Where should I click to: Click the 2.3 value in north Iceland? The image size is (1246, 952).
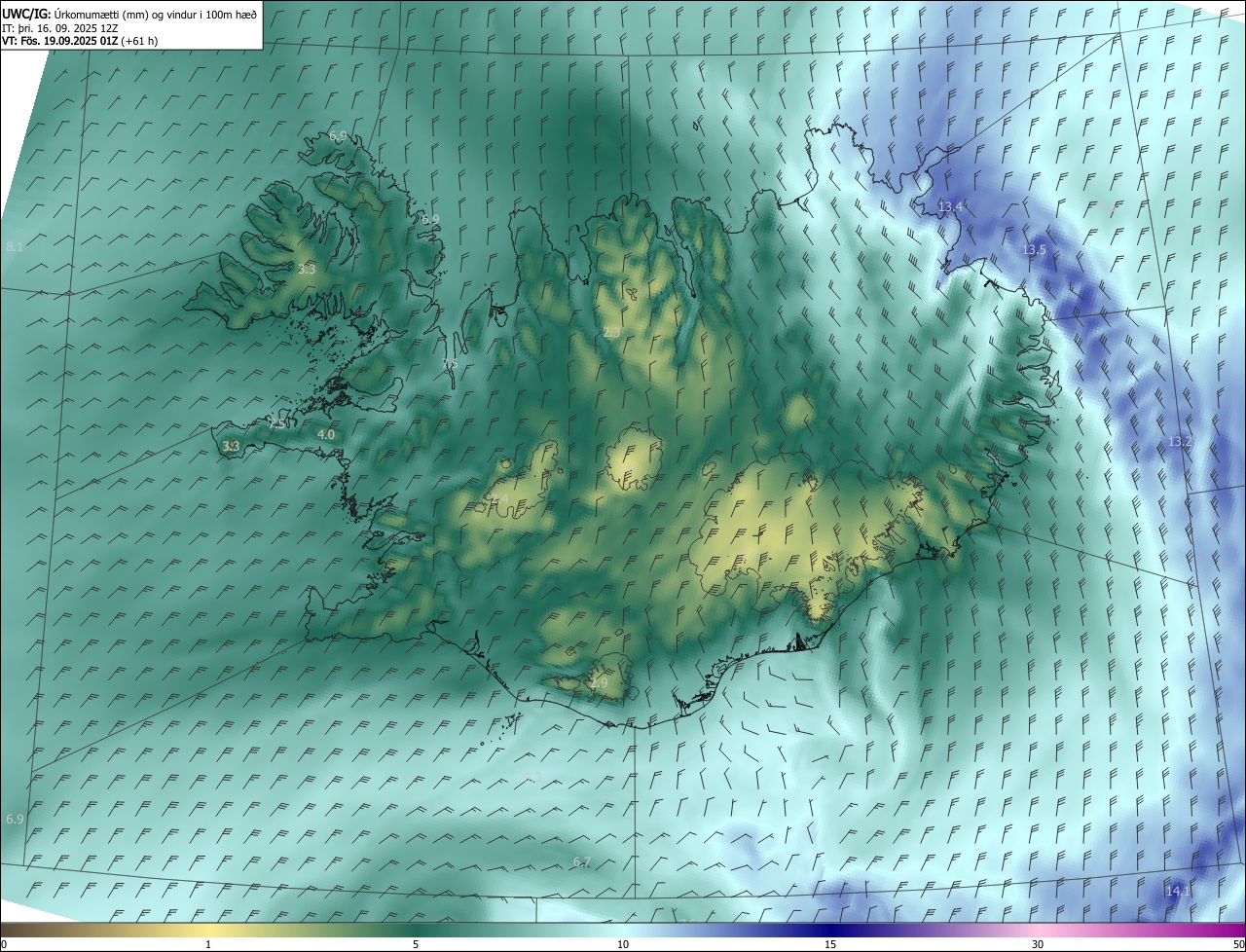tap(611, 333)
